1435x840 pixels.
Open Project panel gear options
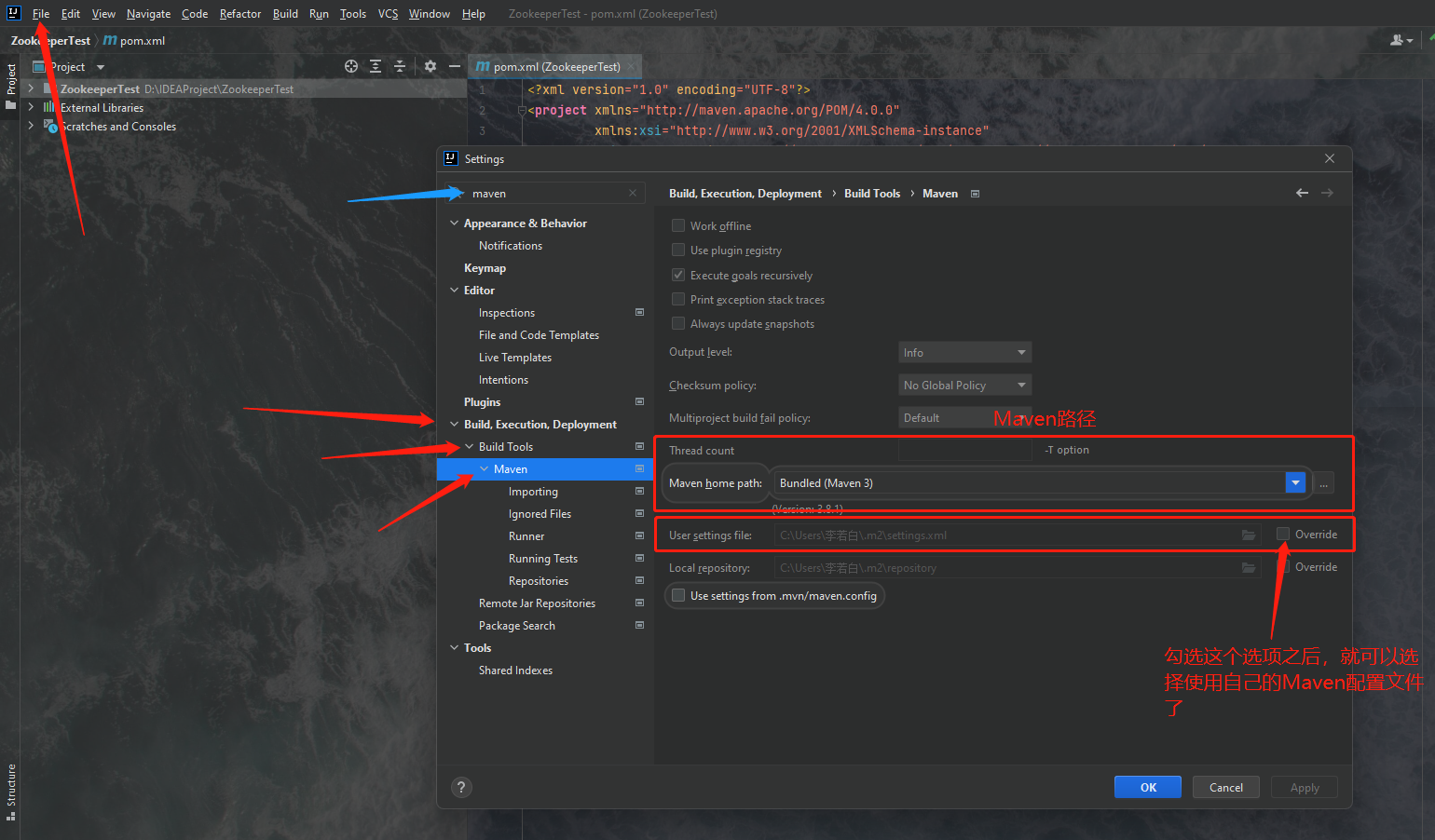(430, 66)
